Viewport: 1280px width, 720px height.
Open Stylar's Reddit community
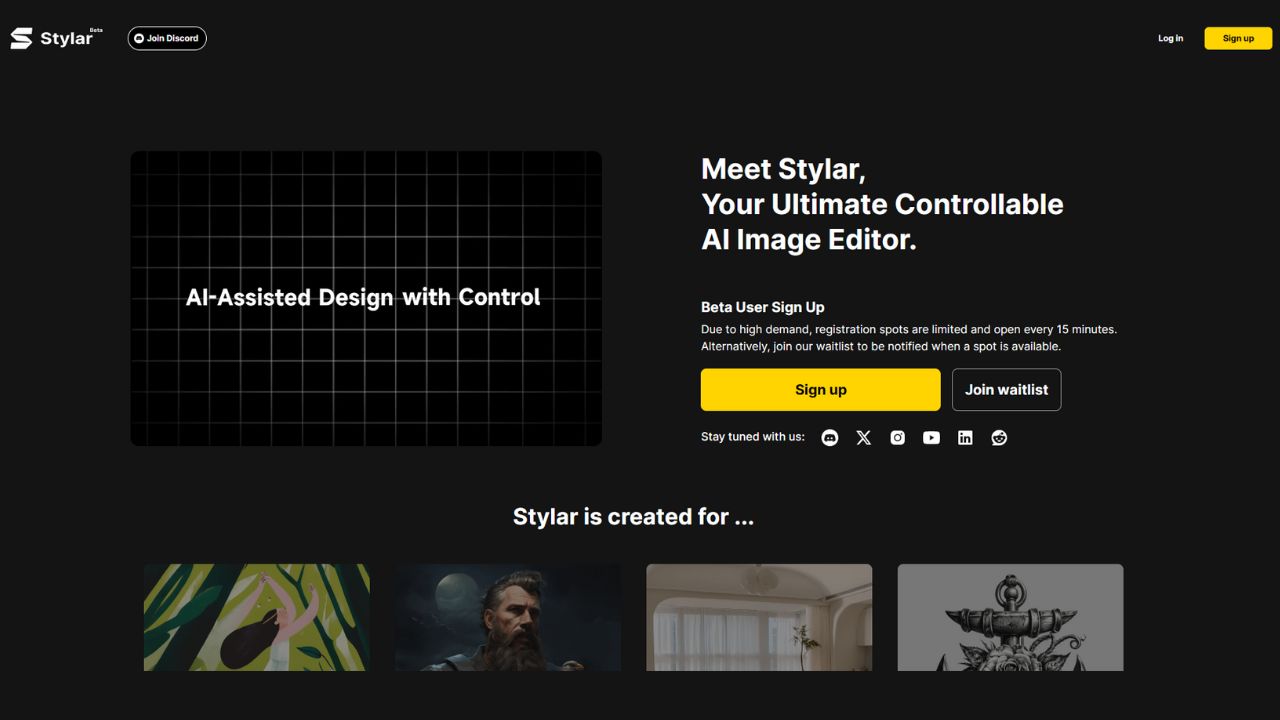click(999, 437)
